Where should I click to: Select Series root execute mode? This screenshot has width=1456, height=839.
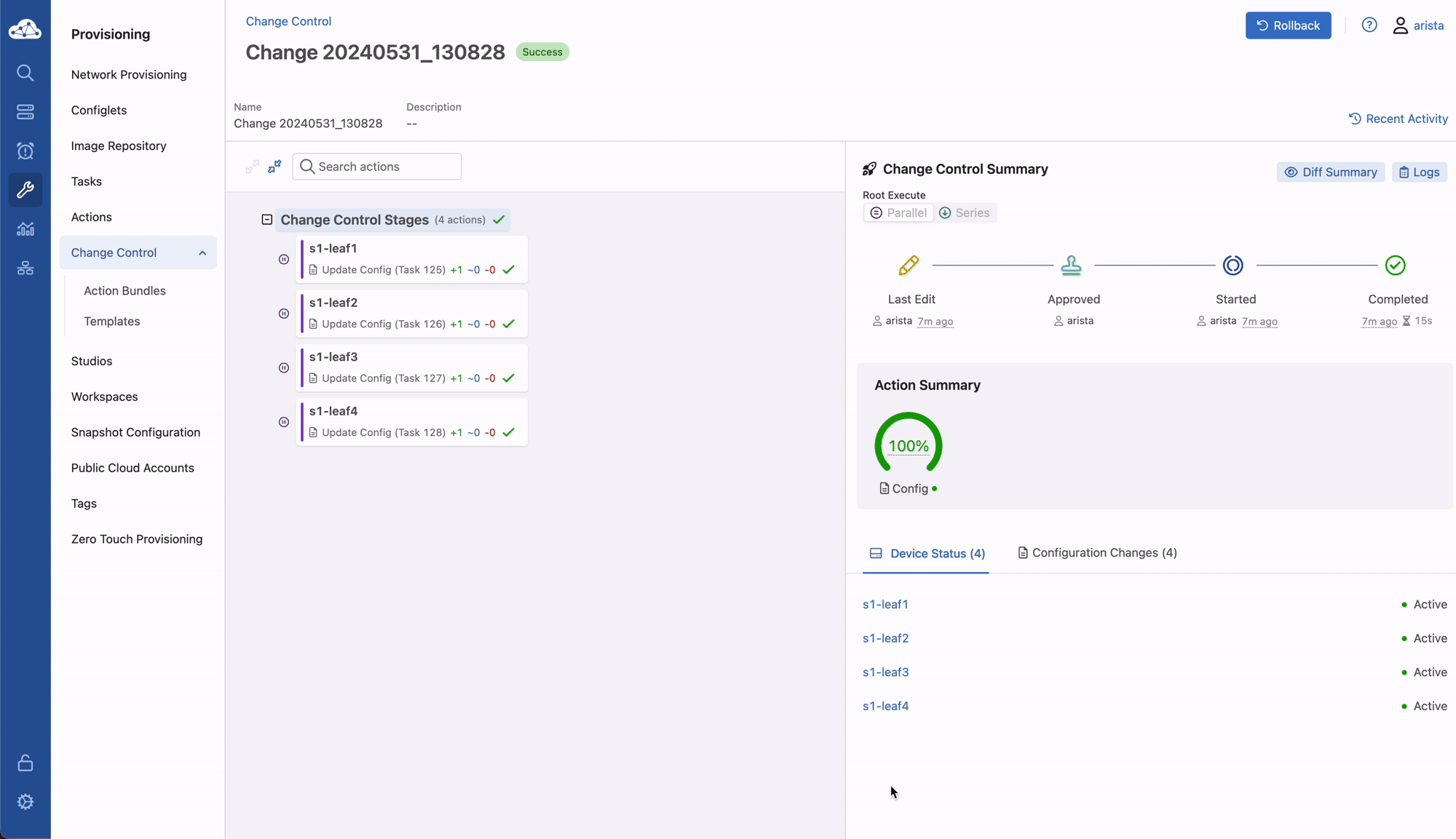click(x=965, y=213)
